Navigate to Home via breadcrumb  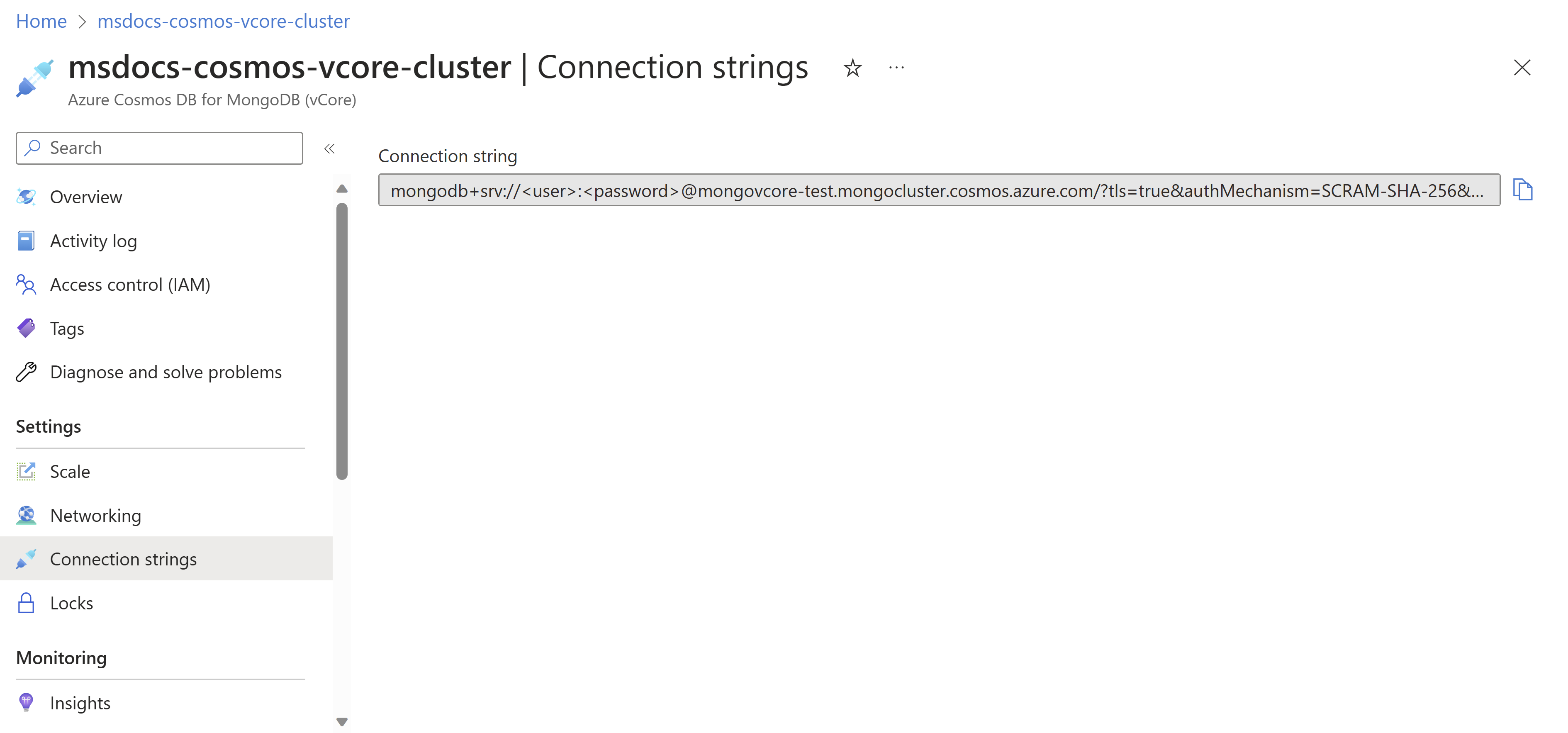point(41,21)
